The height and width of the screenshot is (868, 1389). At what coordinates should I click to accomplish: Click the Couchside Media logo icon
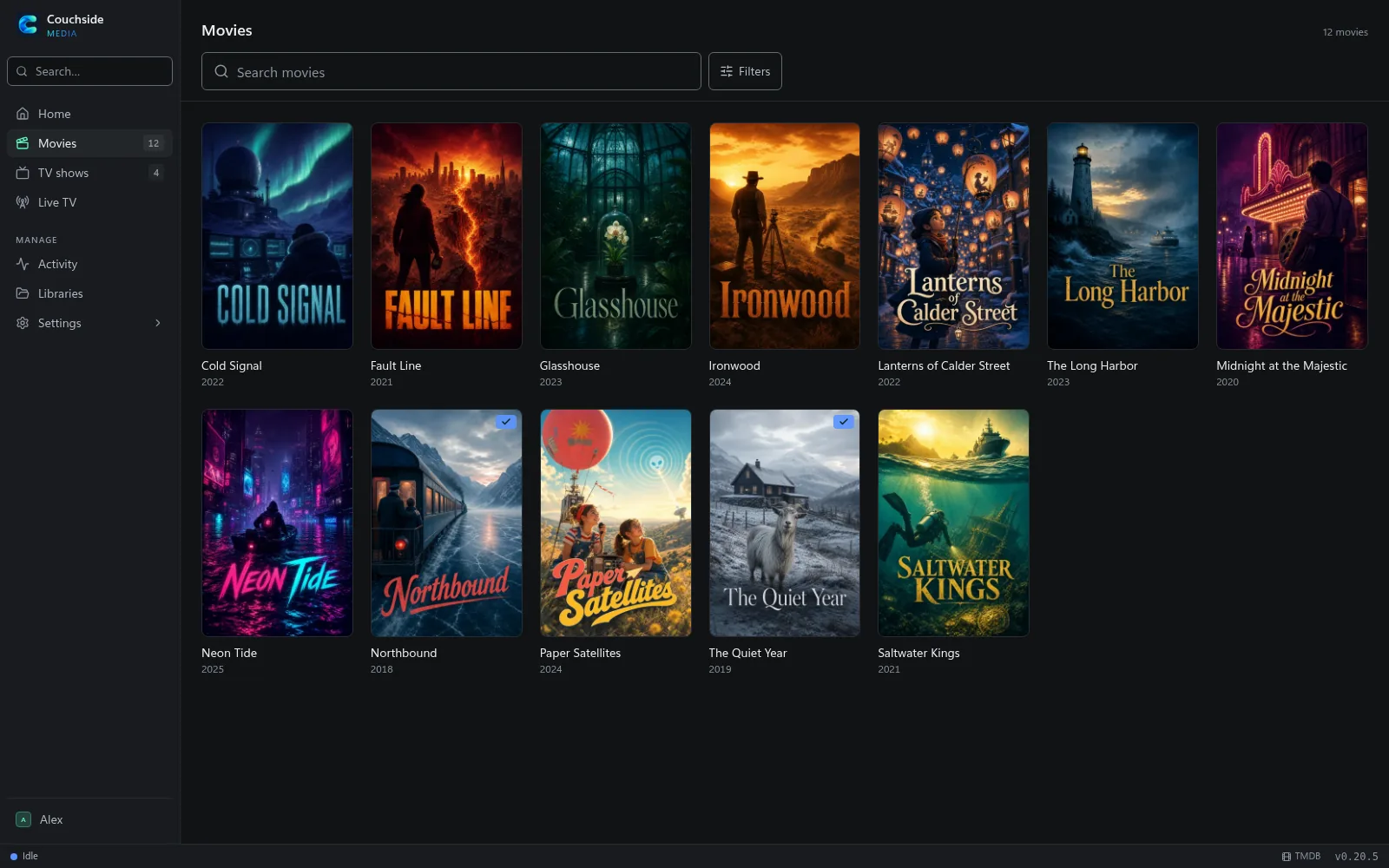(x=28, y=25)
